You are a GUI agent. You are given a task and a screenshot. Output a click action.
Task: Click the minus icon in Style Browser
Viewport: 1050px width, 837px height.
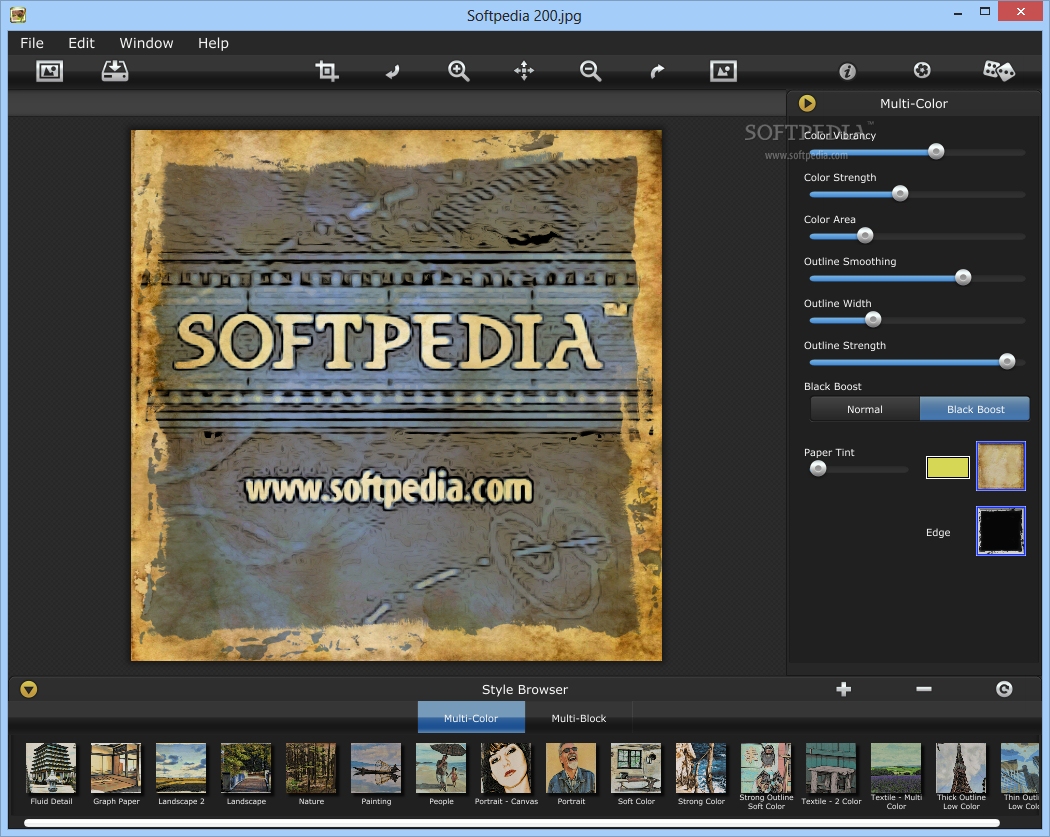tap(924, 689)
